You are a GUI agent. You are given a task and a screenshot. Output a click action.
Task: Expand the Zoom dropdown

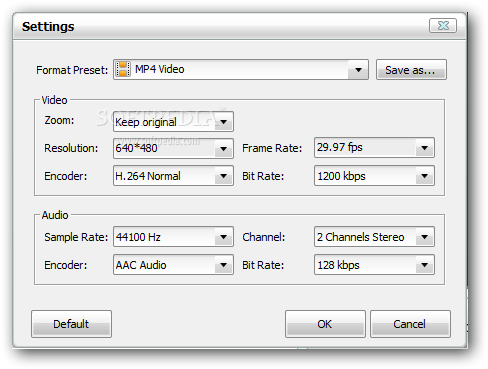tap(173, 122)
